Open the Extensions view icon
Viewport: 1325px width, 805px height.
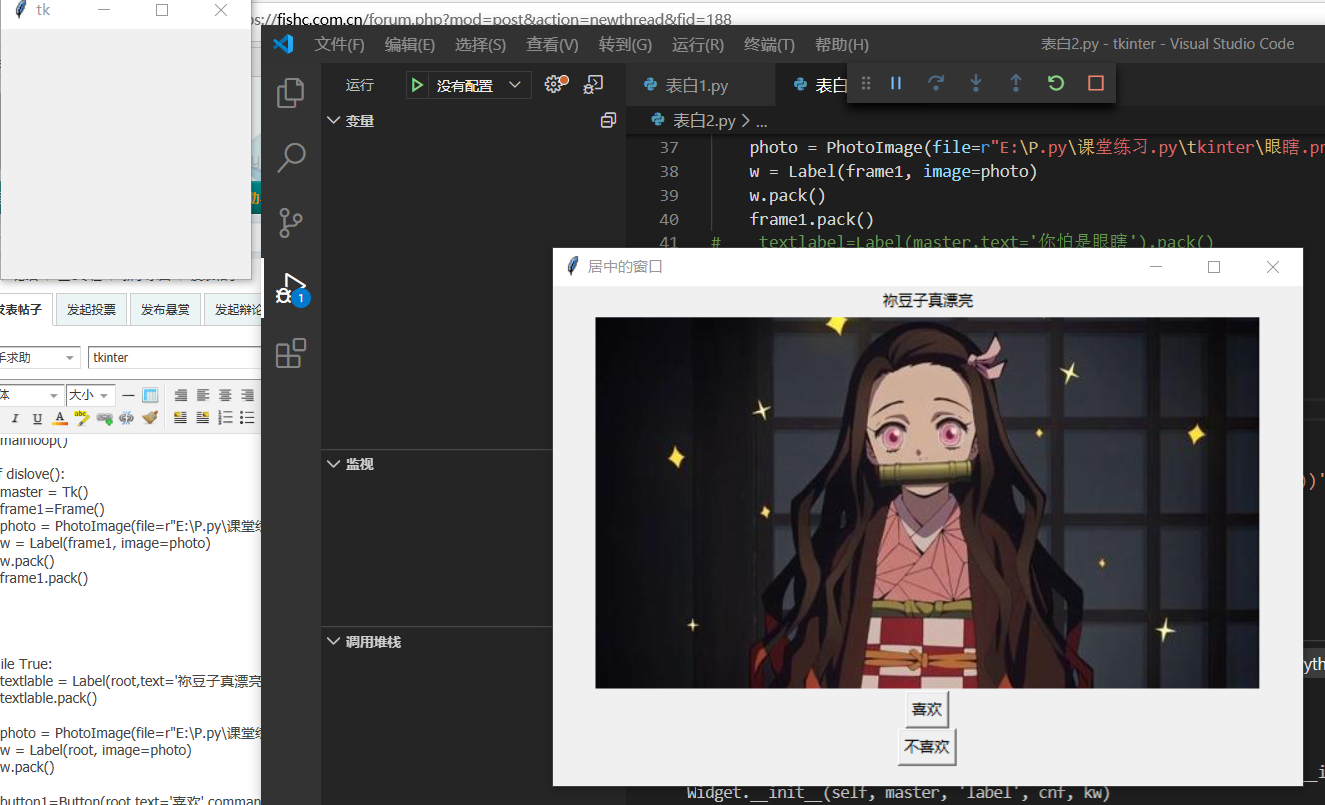(291, 353)
